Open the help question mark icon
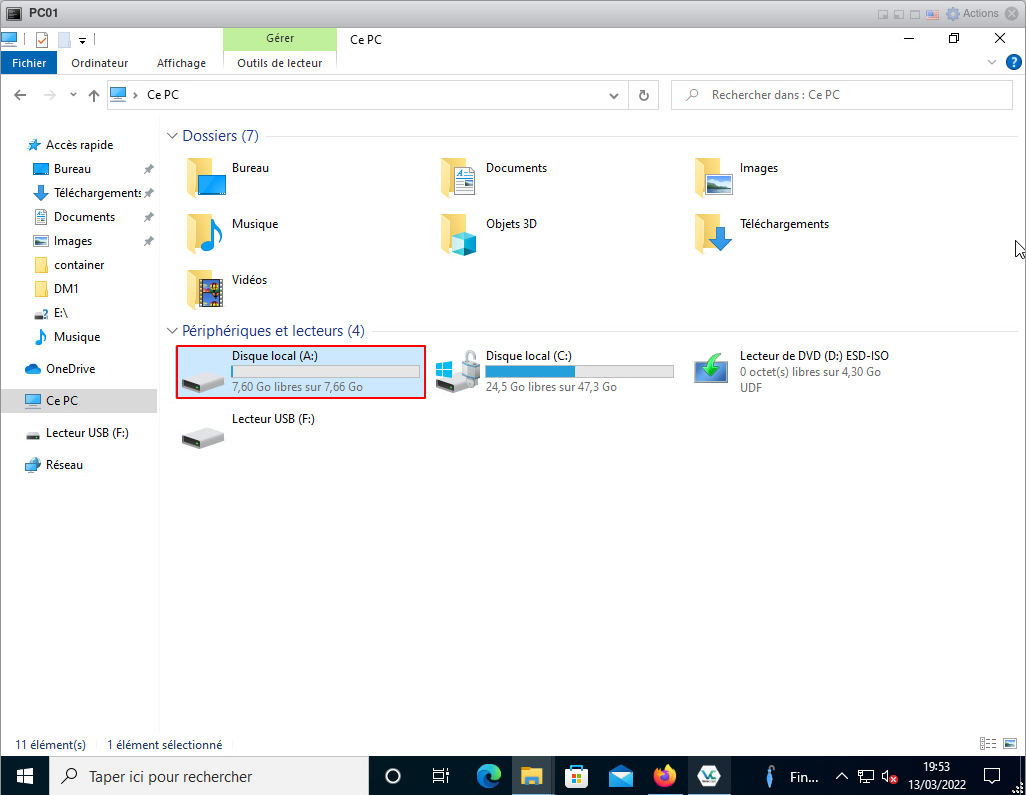 1013,62
